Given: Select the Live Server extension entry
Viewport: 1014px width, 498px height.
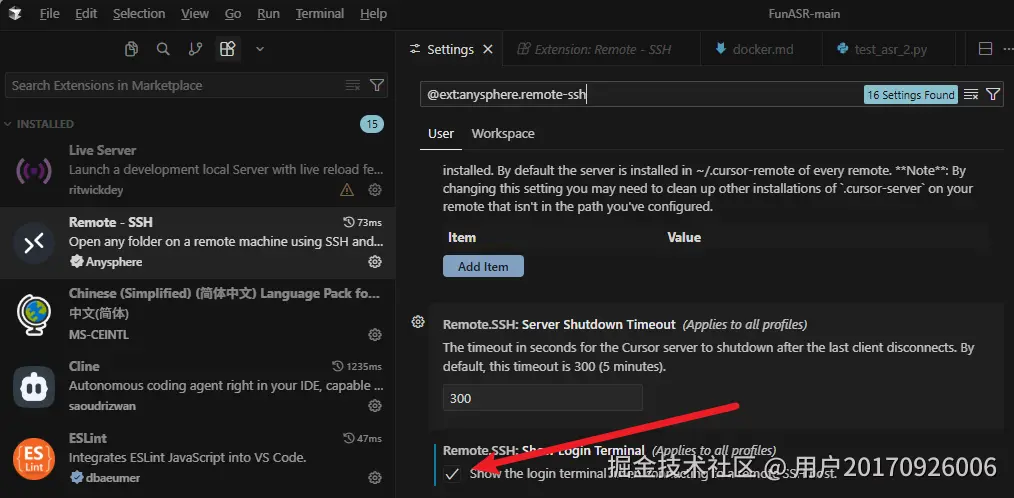Looking at the screenshot, I should 197,171.
